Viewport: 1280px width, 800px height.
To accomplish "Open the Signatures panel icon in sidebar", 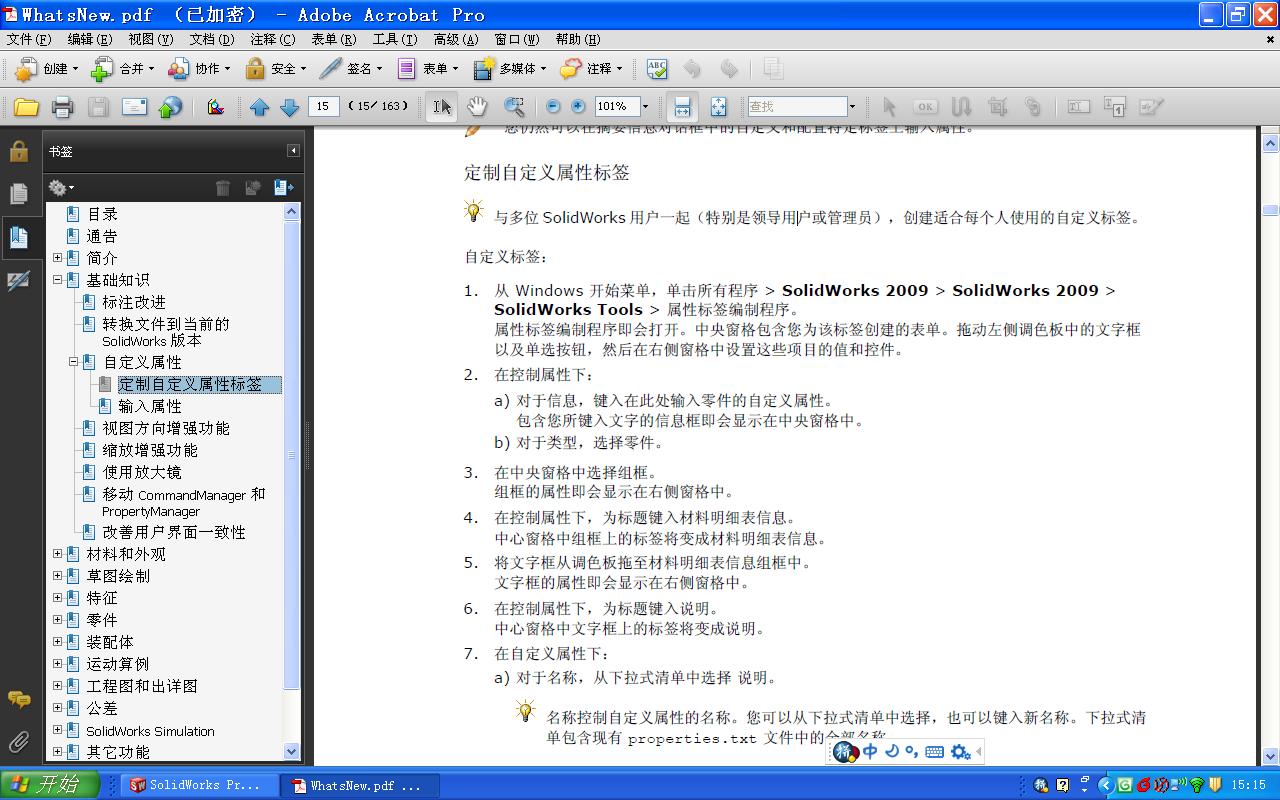I will coord(19,281).
